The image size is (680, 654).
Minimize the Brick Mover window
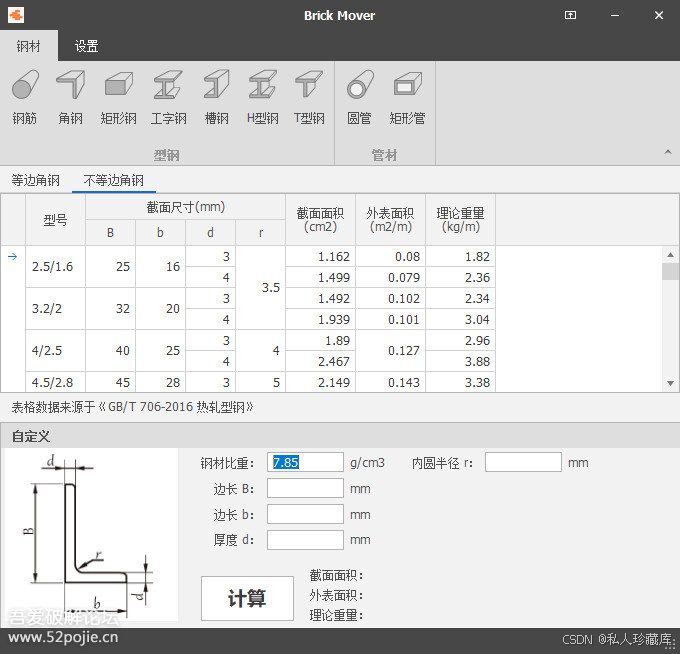pyautogui.click(x=615, y=15)
